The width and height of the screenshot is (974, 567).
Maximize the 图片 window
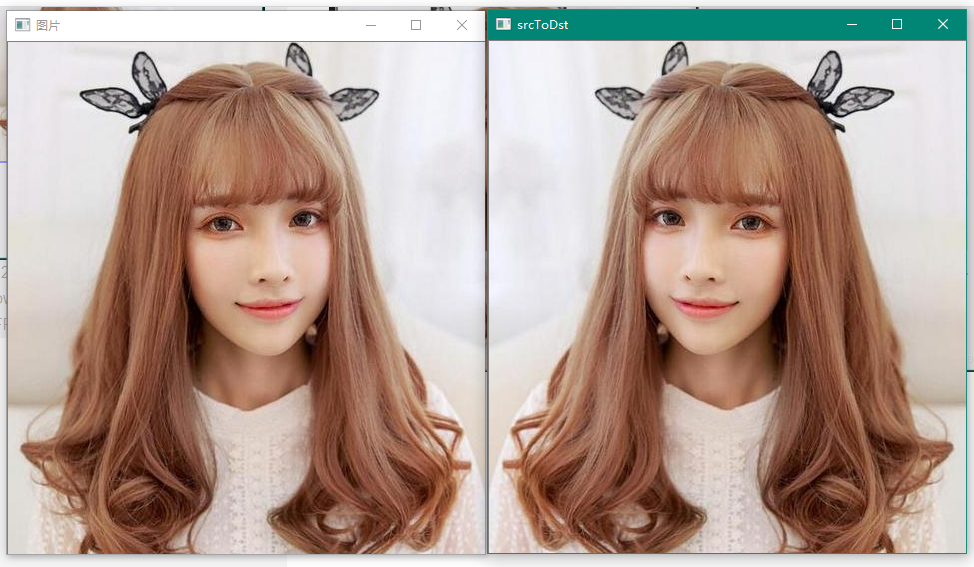click(416, 25)
